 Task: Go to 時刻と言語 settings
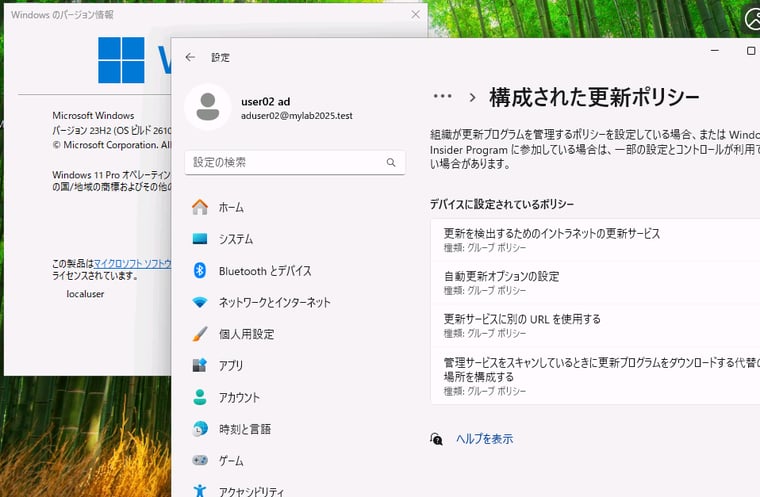coord(243,429)
